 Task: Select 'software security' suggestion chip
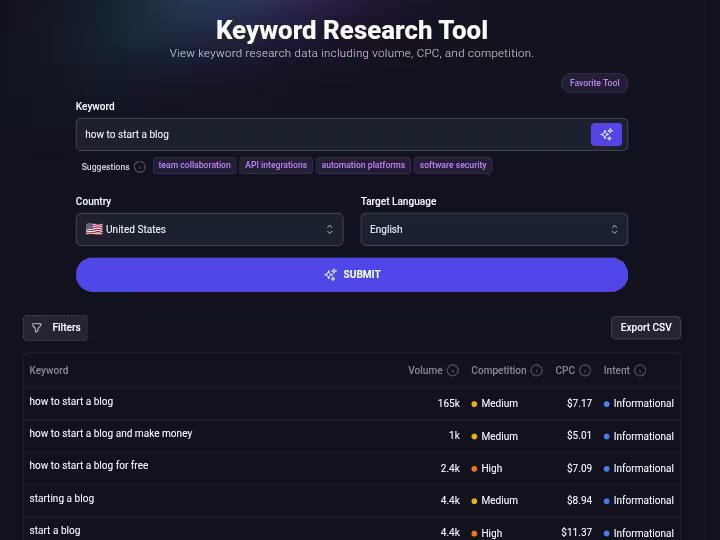453,165
